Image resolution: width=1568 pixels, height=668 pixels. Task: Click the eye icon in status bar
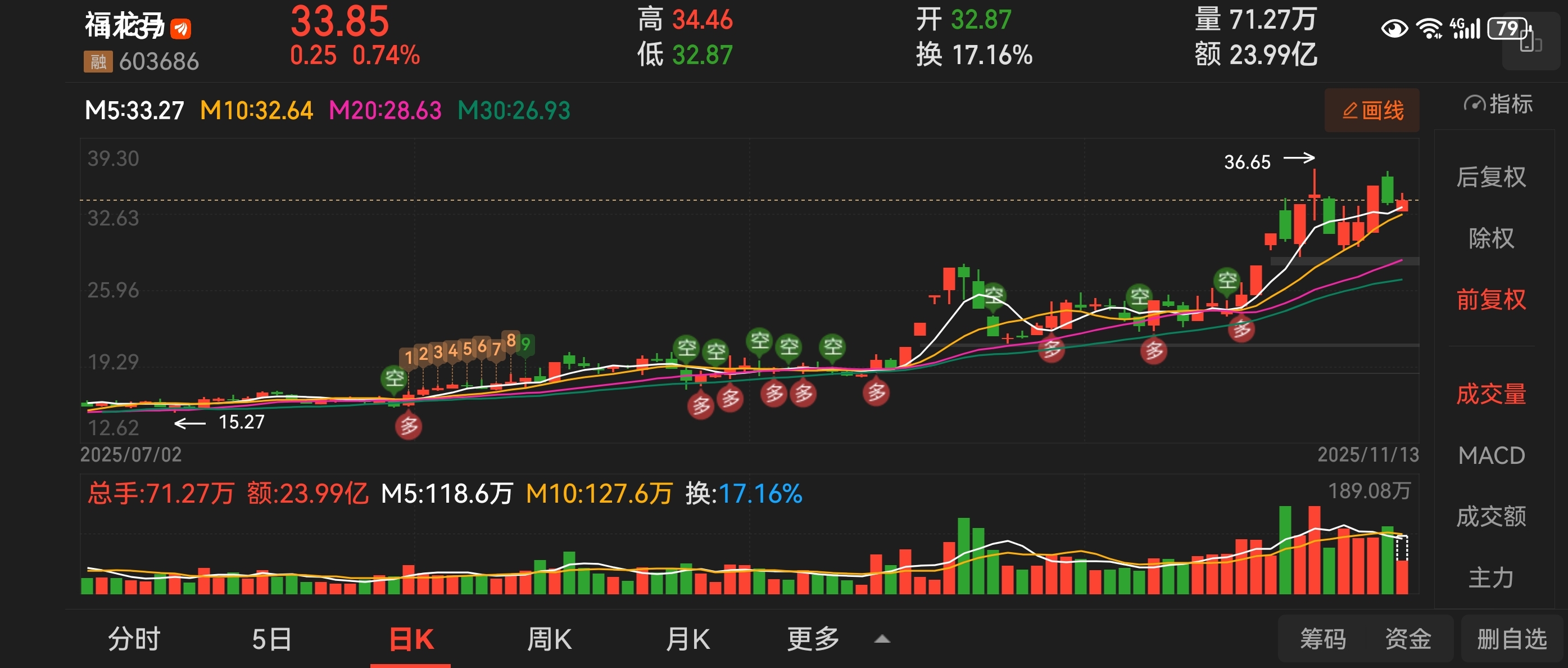1393,28
